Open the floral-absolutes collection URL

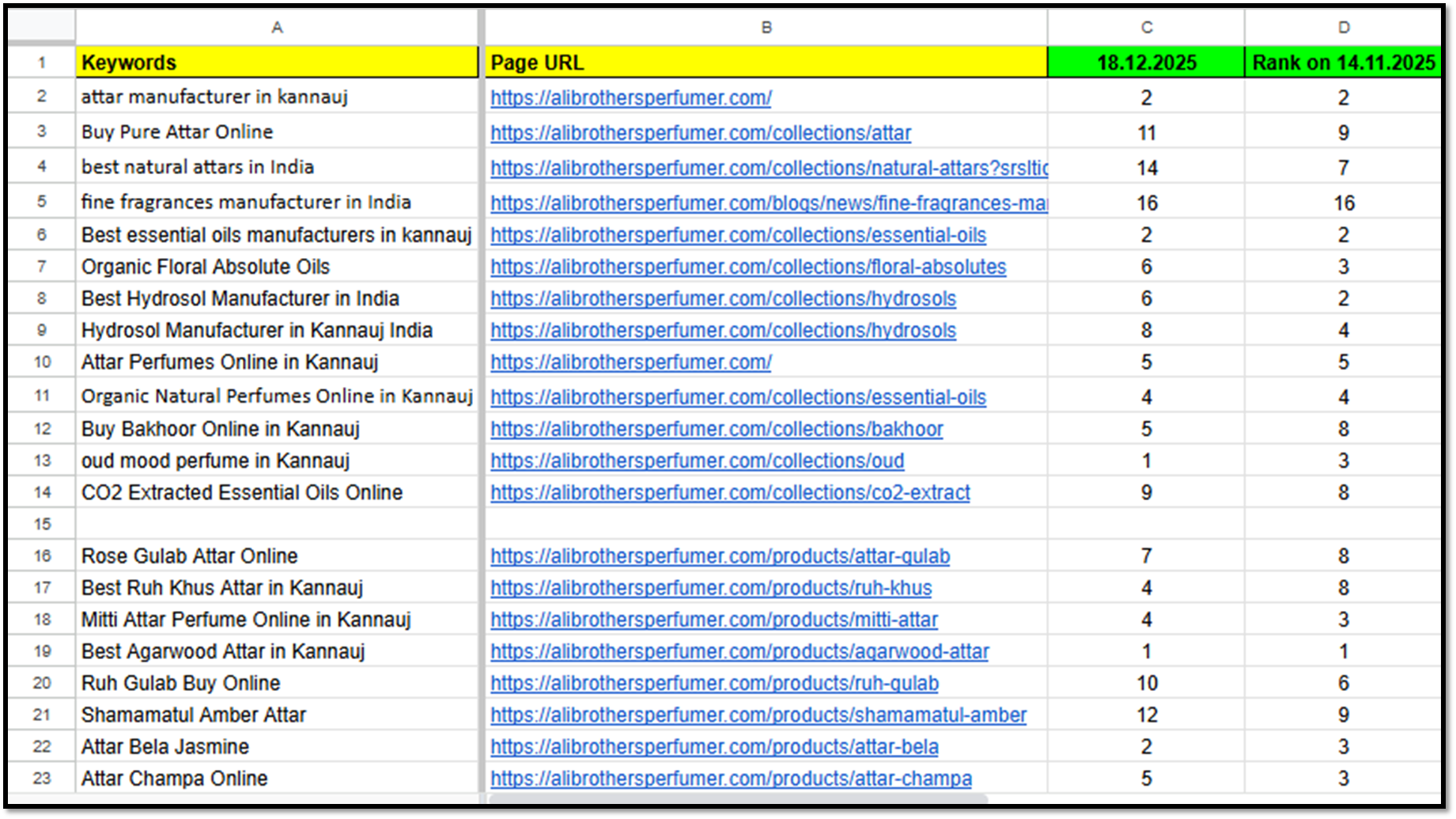pos(747,267)
